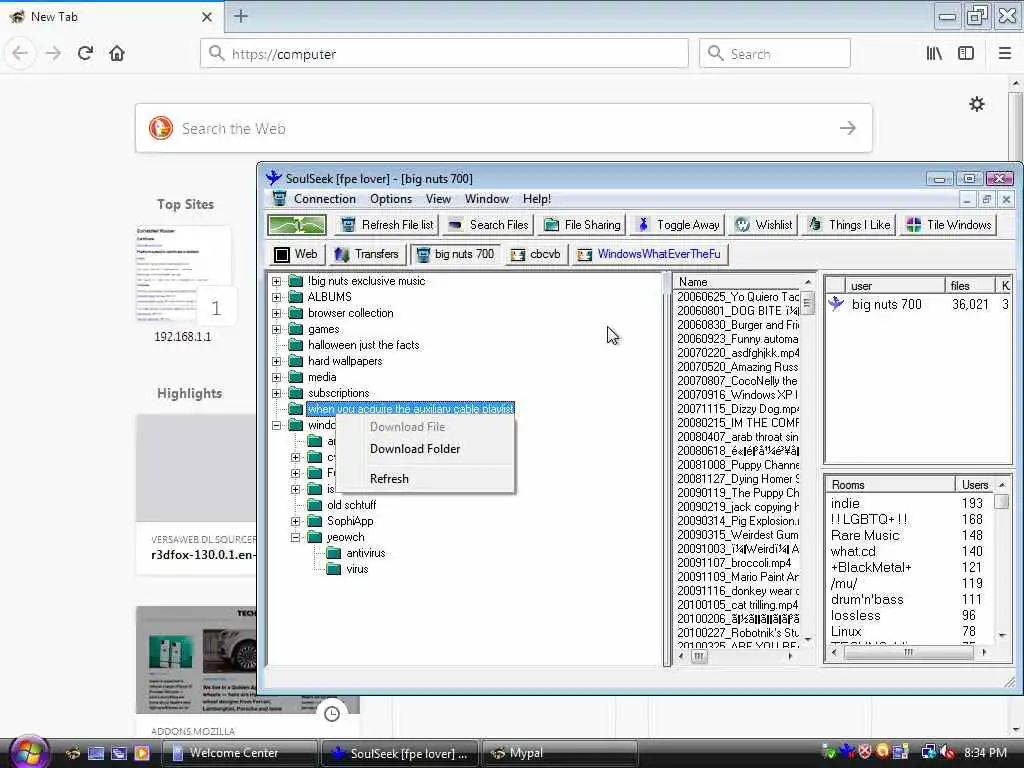Toggle the browser sidebar icon
1024x768 pixels.
tap(966, 54)
